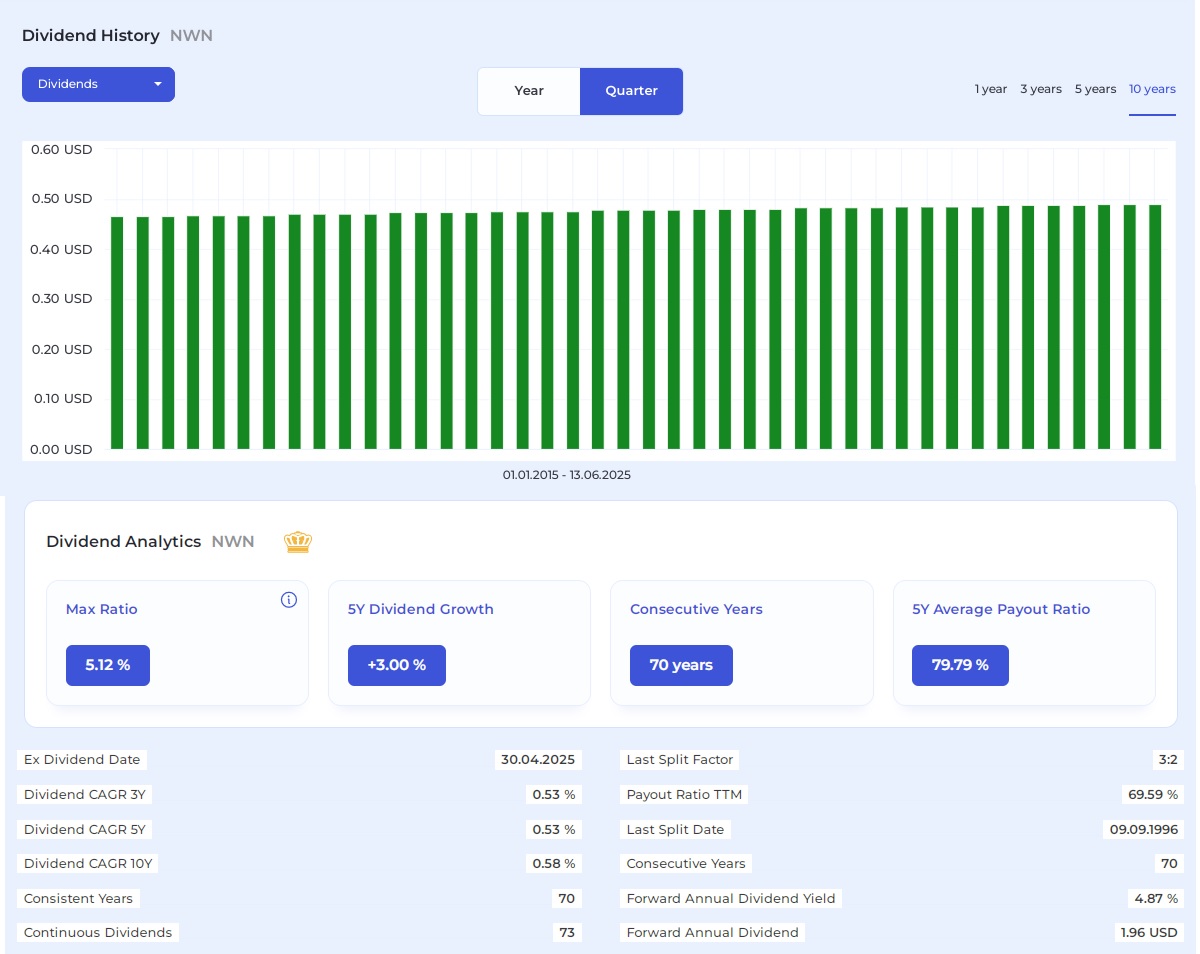
Task: Click the 30.04.2025 value
Action: [x=538, y=760]
